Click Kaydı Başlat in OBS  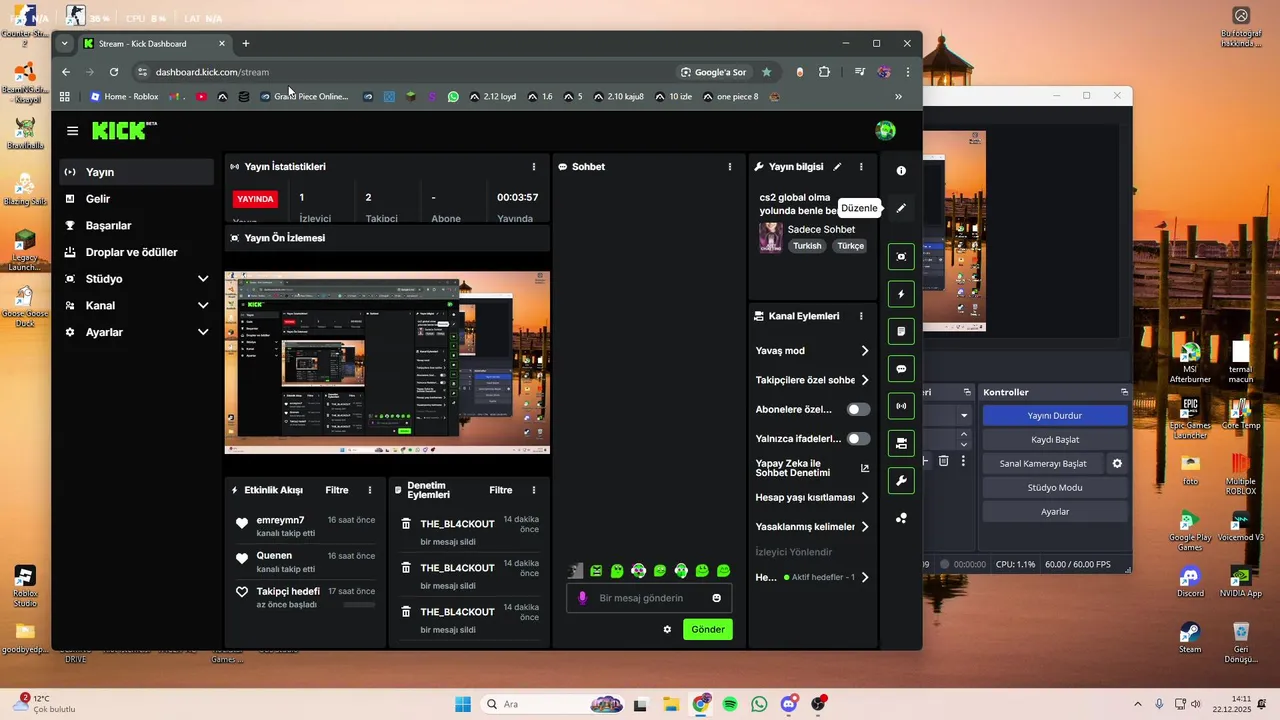tap(1055, 439)
